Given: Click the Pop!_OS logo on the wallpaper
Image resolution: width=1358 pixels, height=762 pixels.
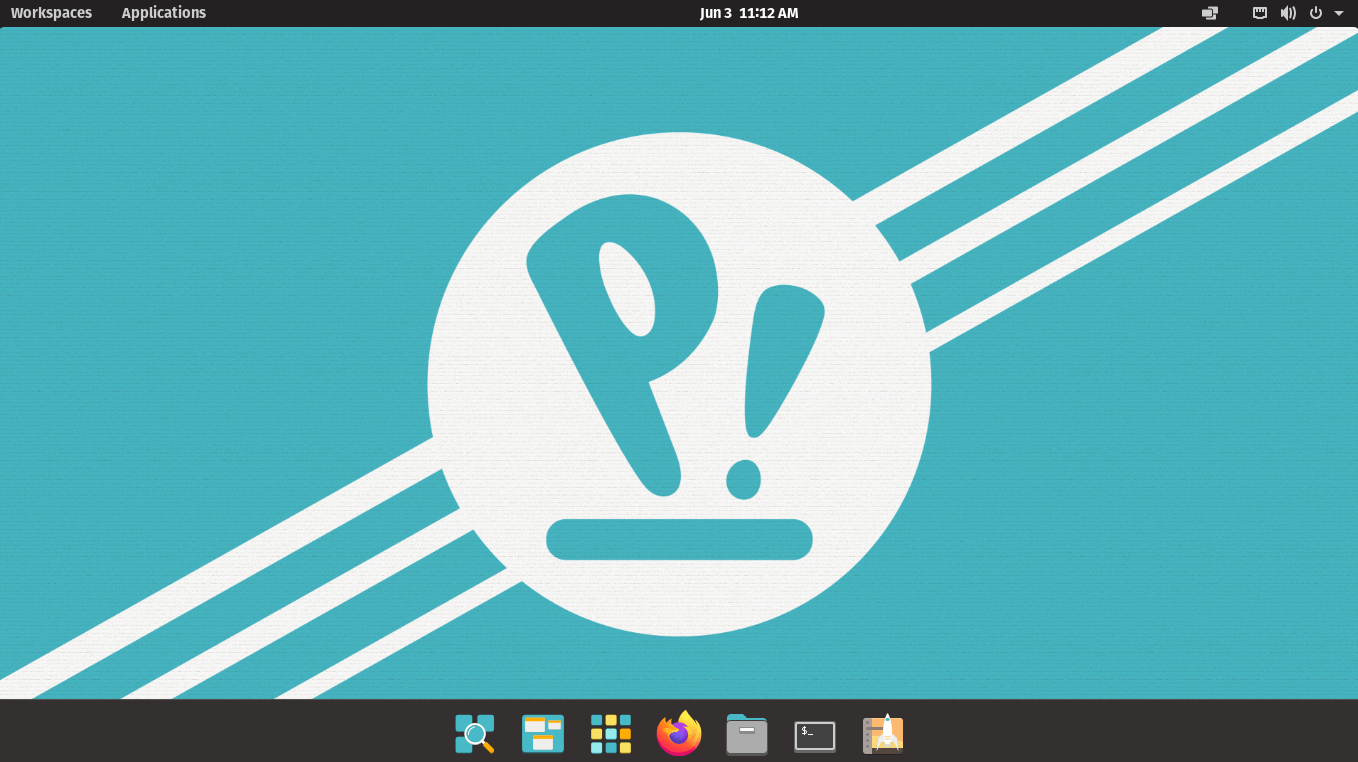Looking at the screenshot, I should coord(679,380).
